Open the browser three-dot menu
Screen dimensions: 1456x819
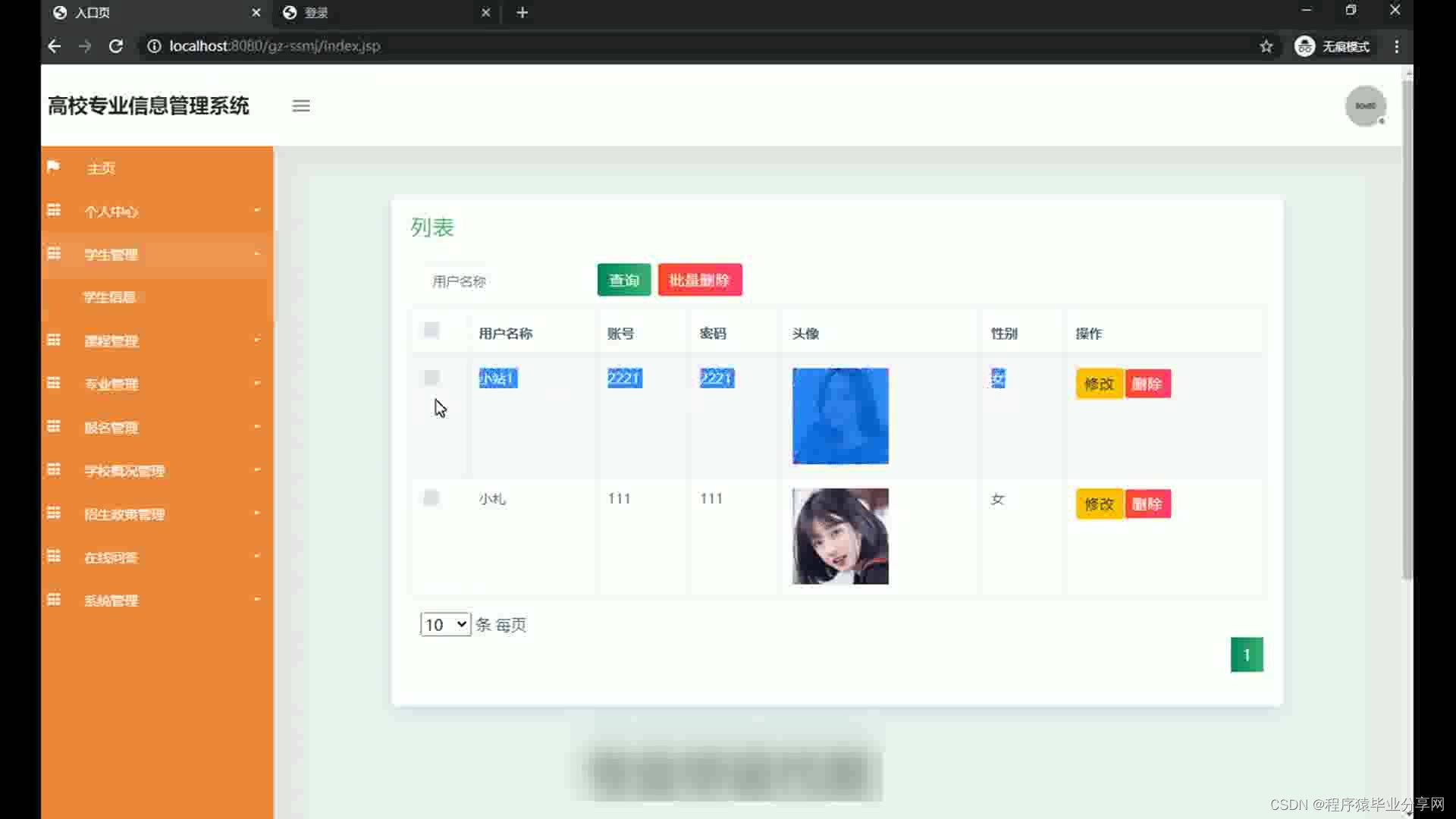coord(1397,46)
